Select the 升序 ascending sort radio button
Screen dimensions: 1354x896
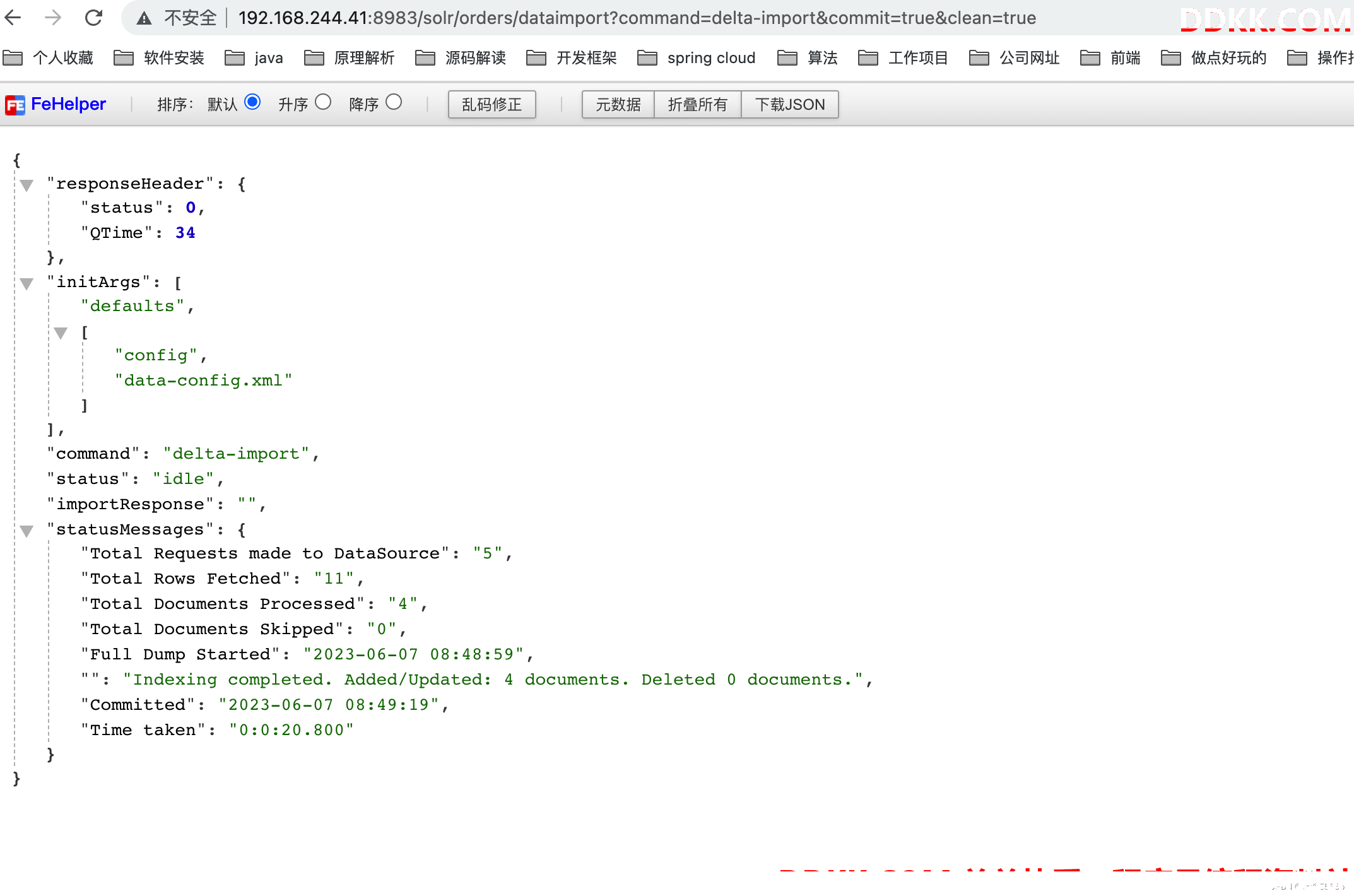click(323, 102)
